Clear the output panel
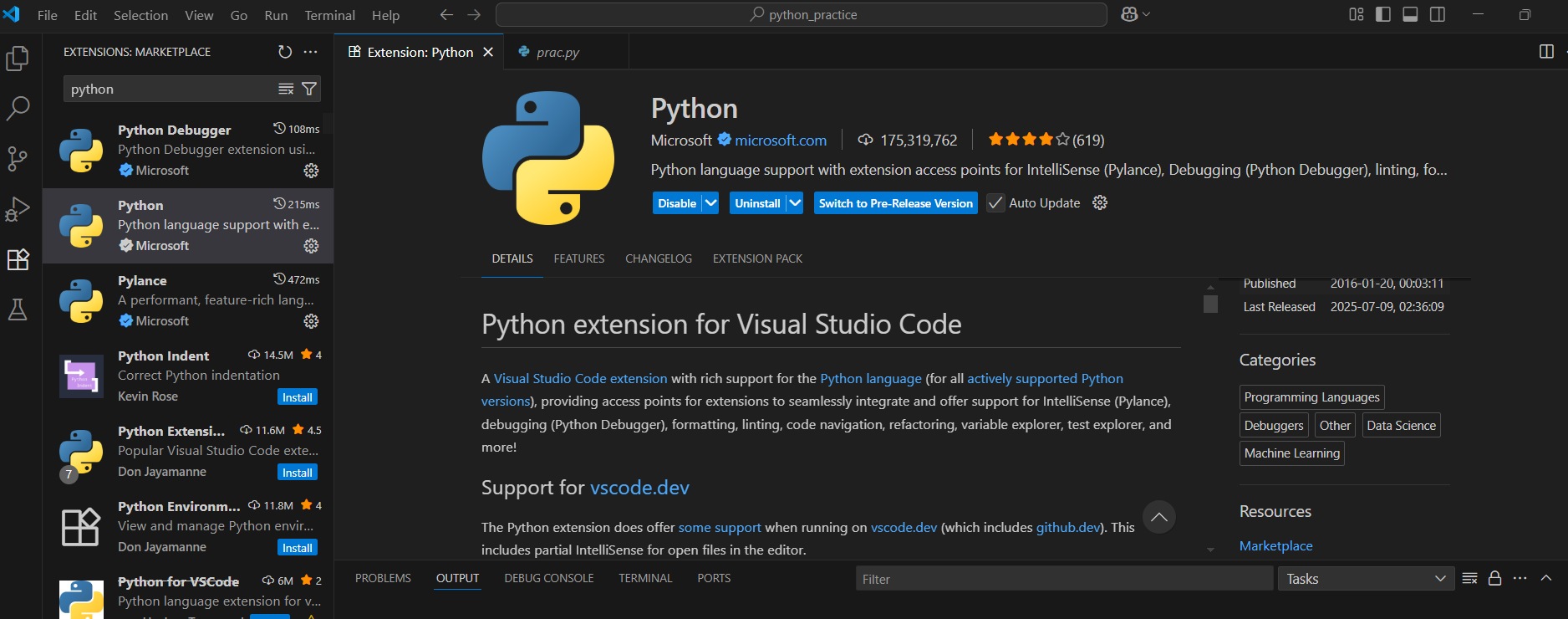1568x619 pixels. [x=1470, y=579]
